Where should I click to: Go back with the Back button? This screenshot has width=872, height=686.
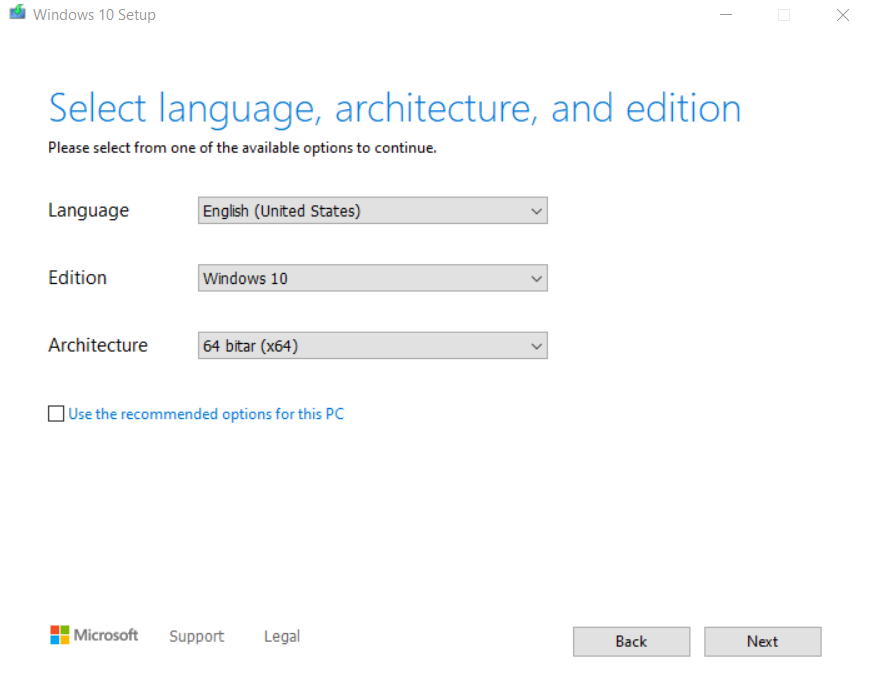coord(631,641)
